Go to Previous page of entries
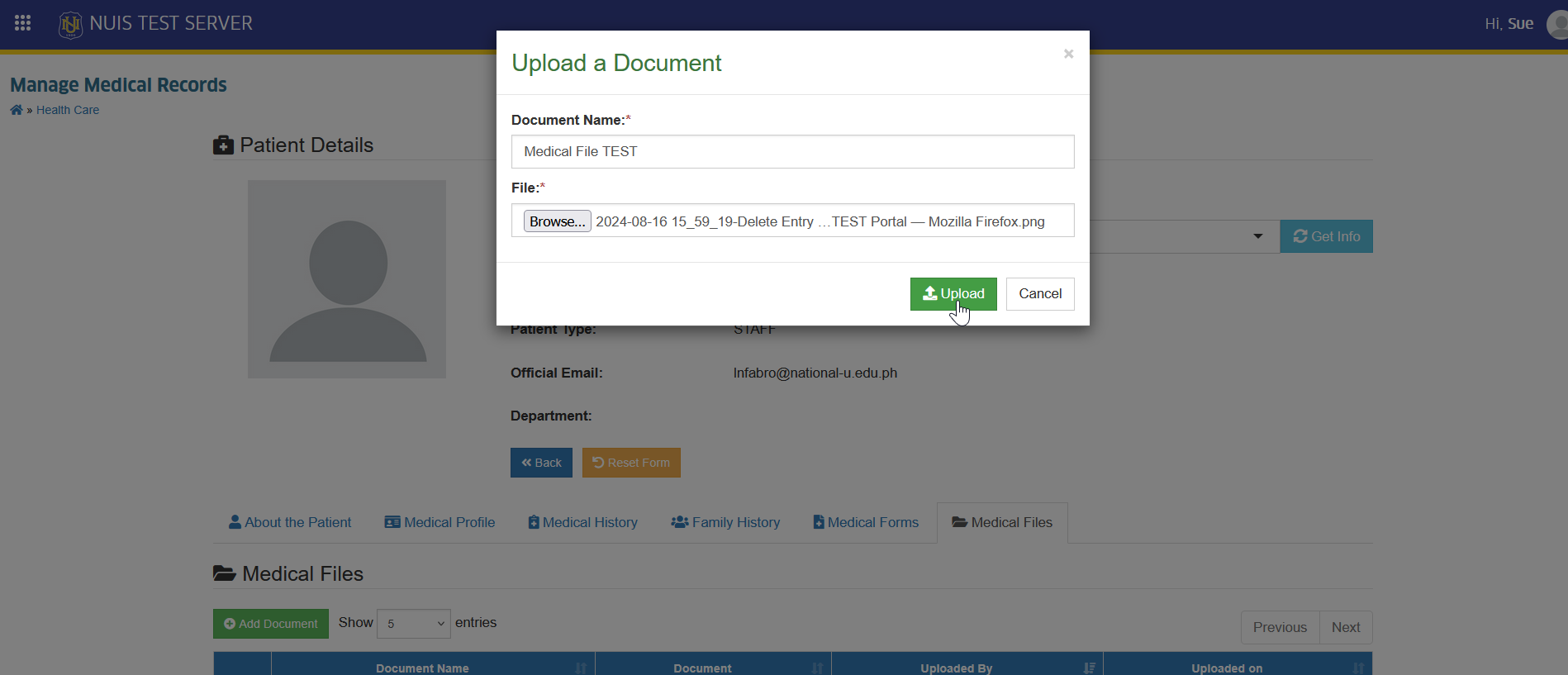Viewport: 1568px width, 675px height. click(1280, 627)
